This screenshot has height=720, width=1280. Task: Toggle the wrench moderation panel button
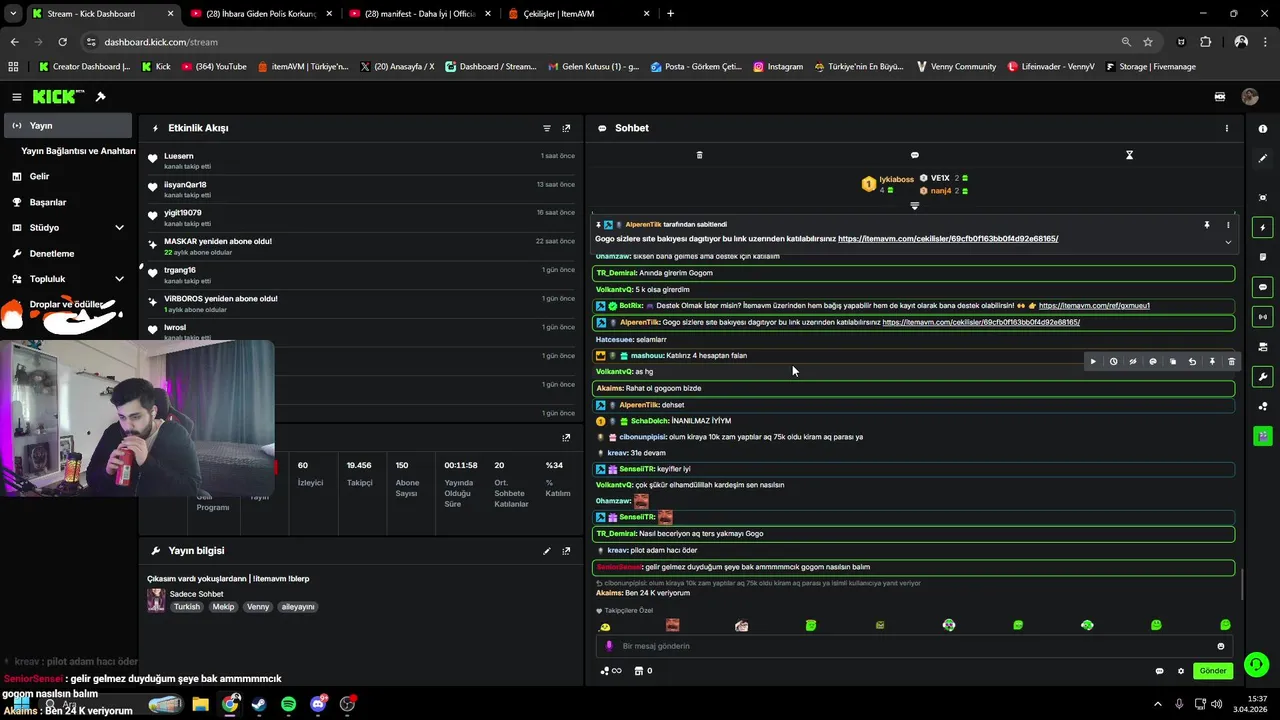(x=1263, y=377)
